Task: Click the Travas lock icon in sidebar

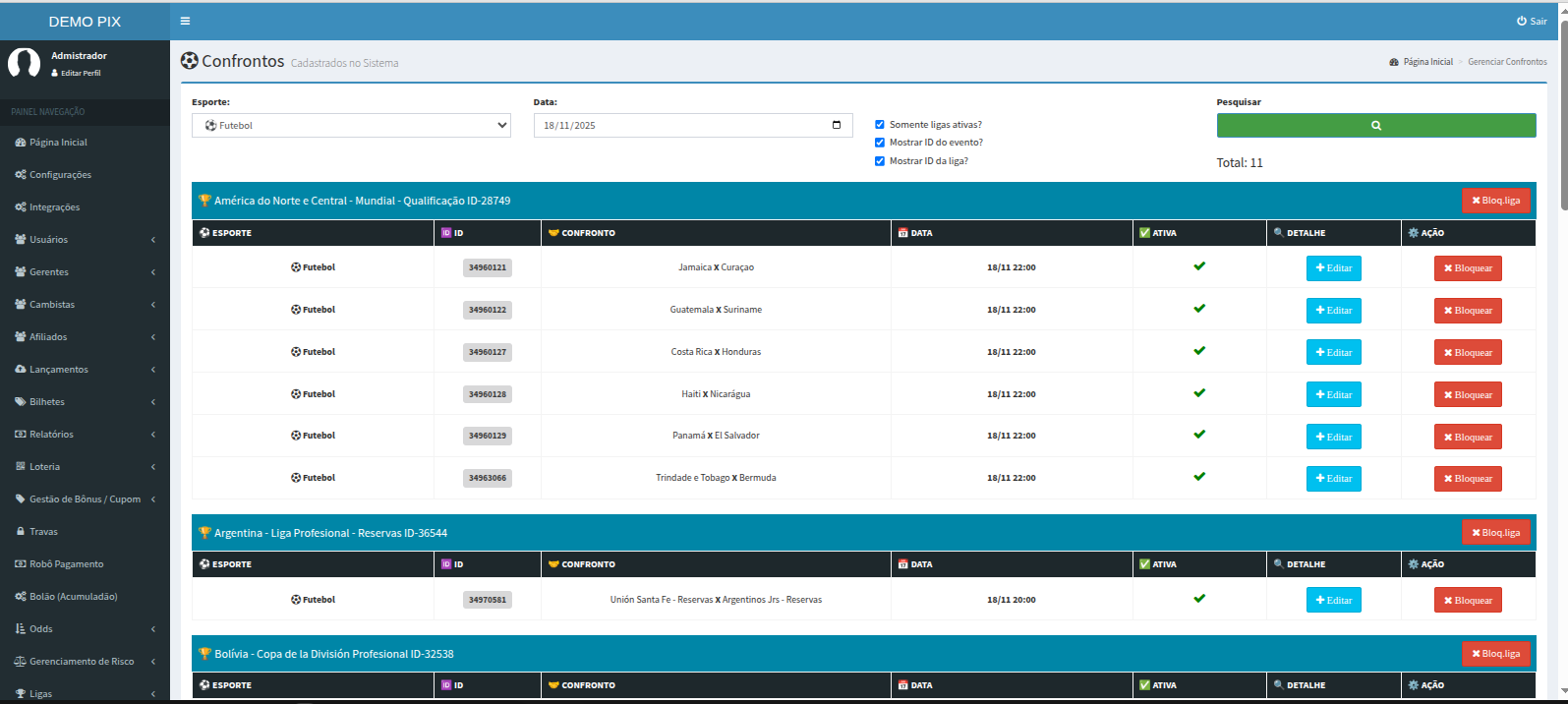Action: pos(21,532)
